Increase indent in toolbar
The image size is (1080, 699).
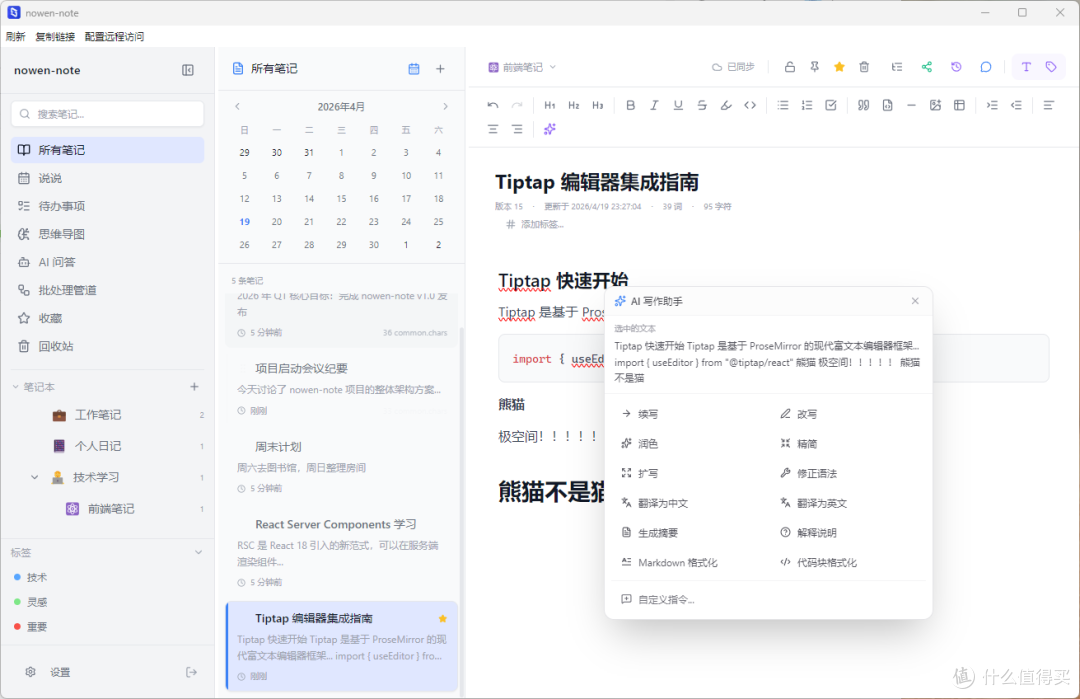click(992, 105)
